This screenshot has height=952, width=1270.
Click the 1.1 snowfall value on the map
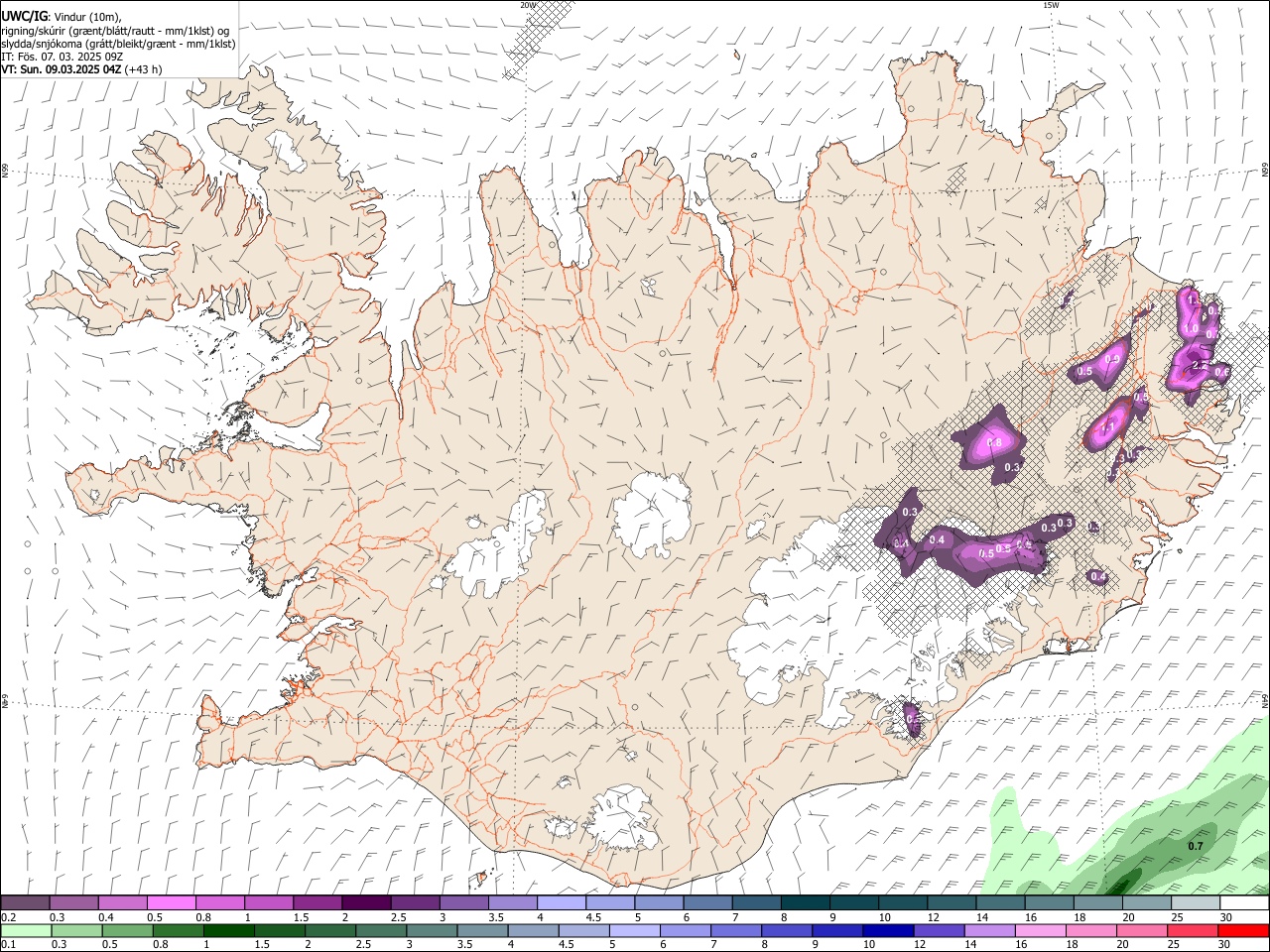1109,427
